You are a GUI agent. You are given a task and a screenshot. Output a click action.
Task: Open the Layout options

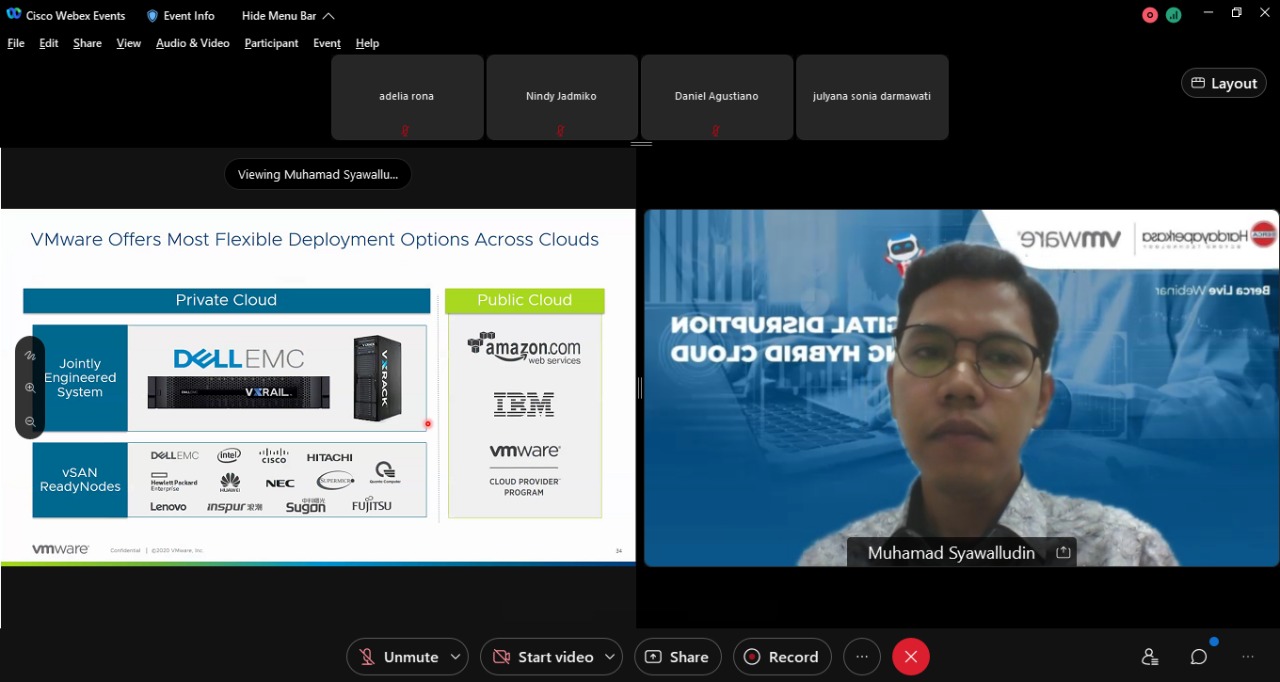1224,84
